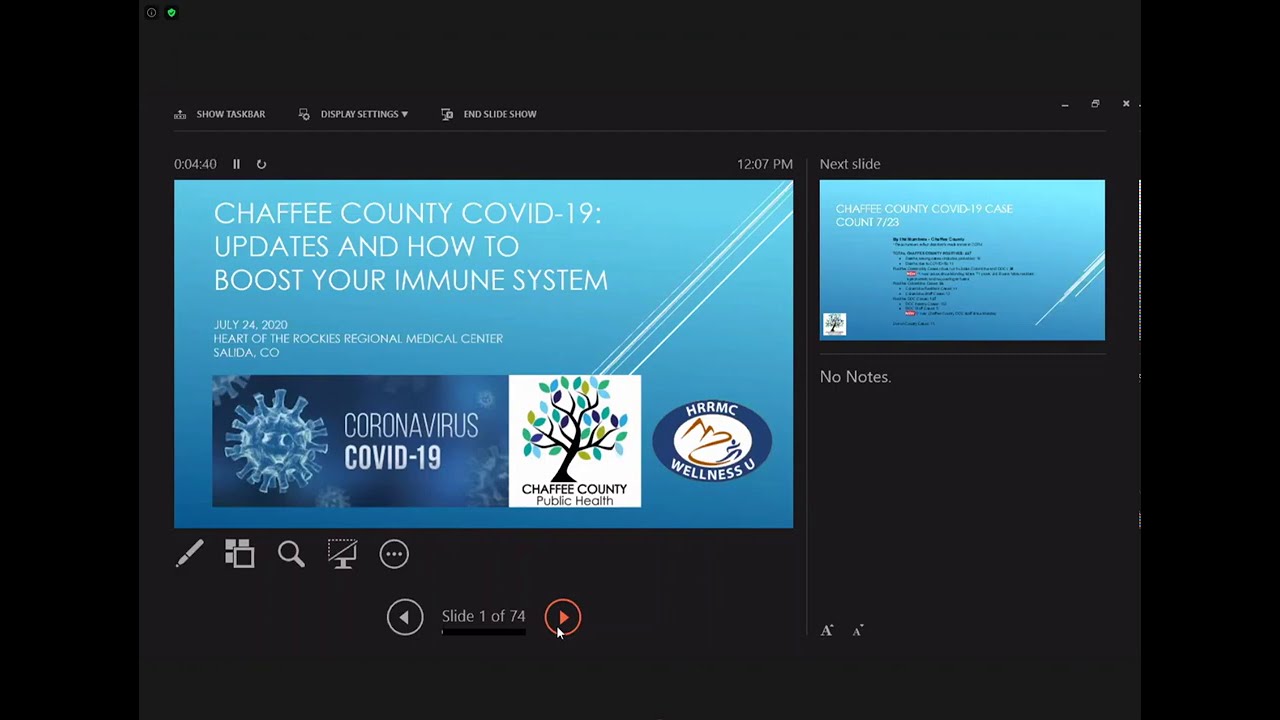The height and width of the screenshot is (720, 1280).
Task: Advance to the next slide
Action: (563, 617)
